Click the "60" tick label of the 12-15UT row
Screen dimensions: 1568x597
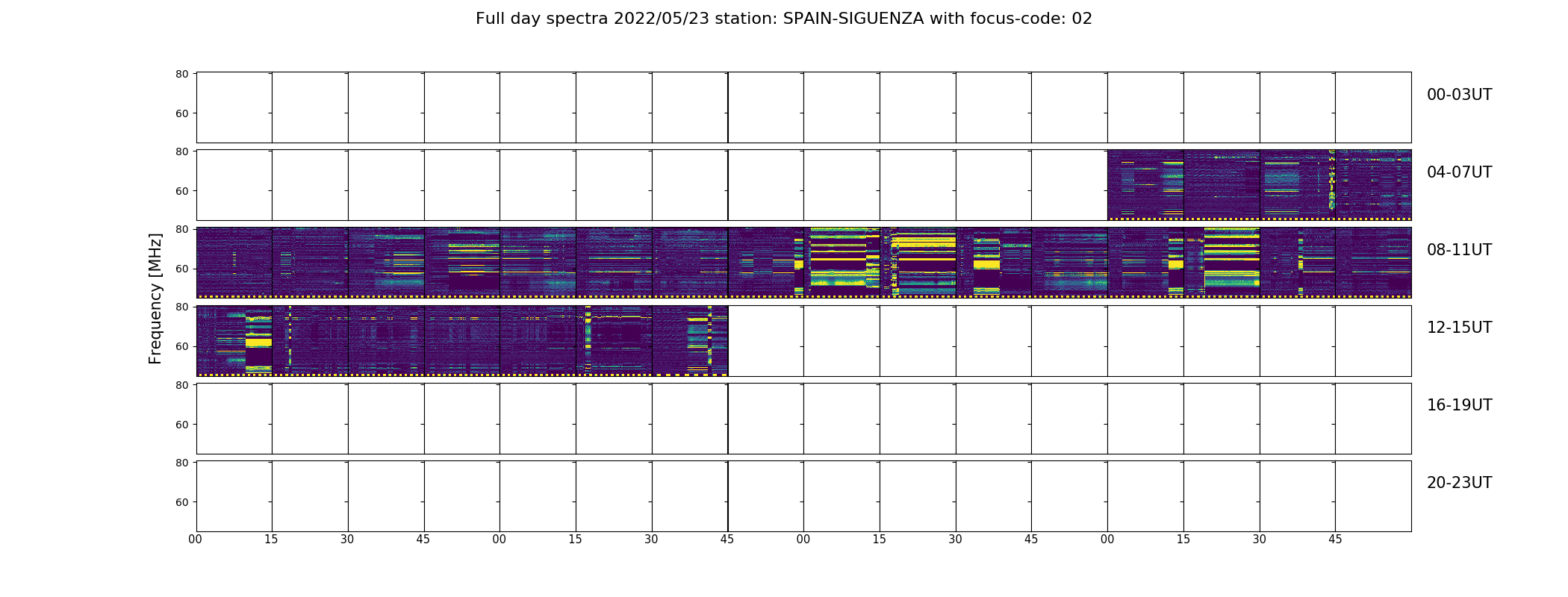(181, 346)
